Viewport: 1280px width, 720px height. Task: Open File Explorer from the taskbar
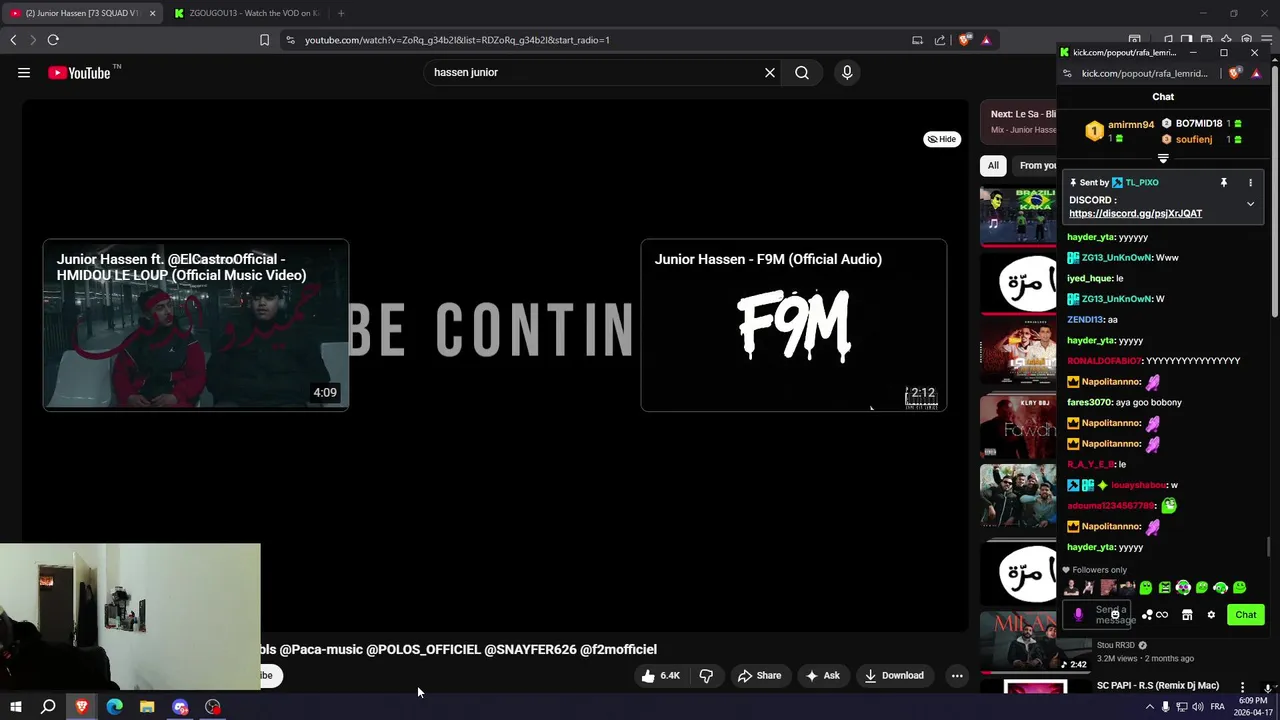pyautogui.click(x=147, y=707)
